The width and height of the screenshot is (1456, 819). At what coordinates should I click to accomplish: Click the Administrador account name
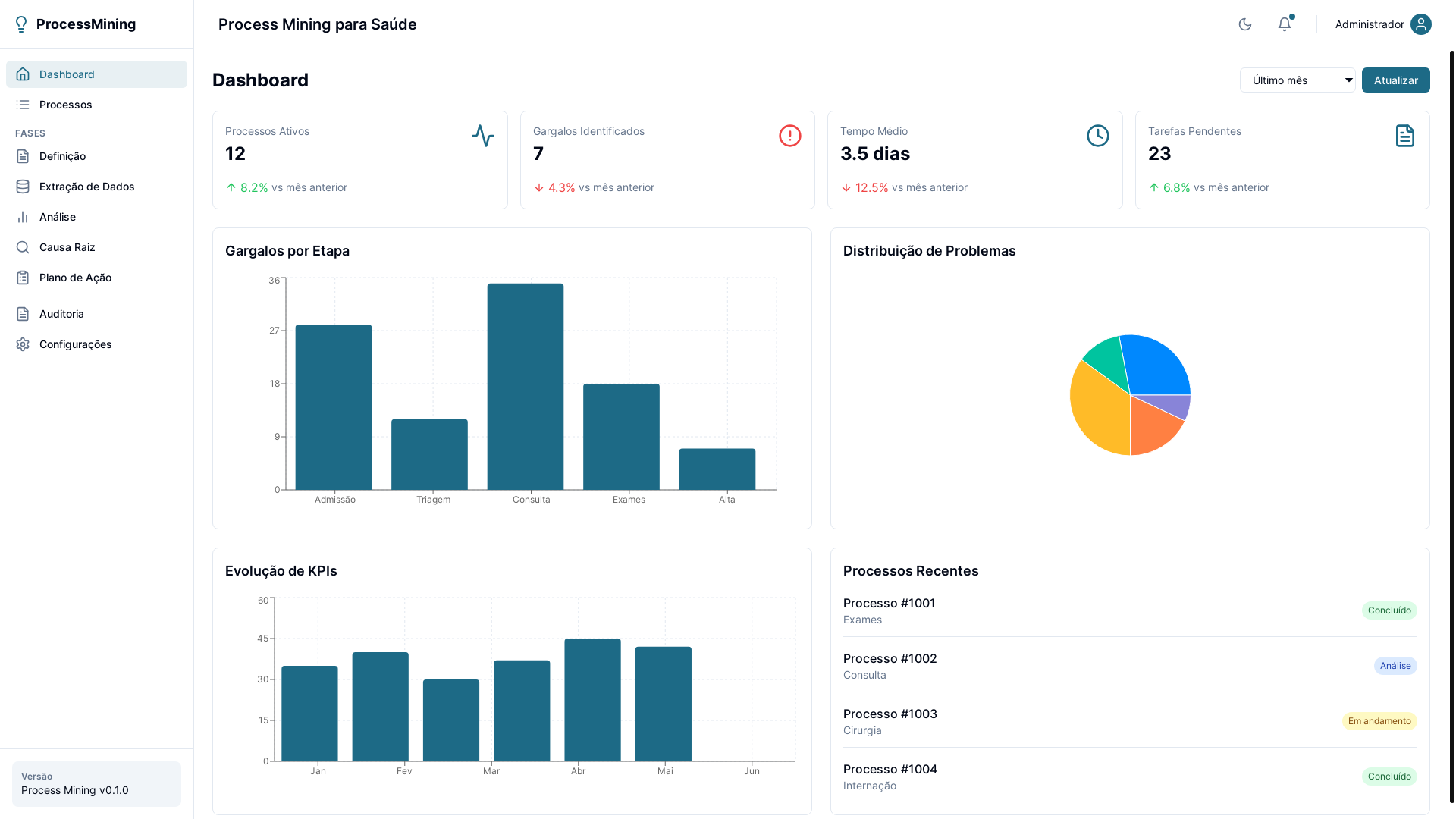pyautogui.click(x=1370, y=24)
